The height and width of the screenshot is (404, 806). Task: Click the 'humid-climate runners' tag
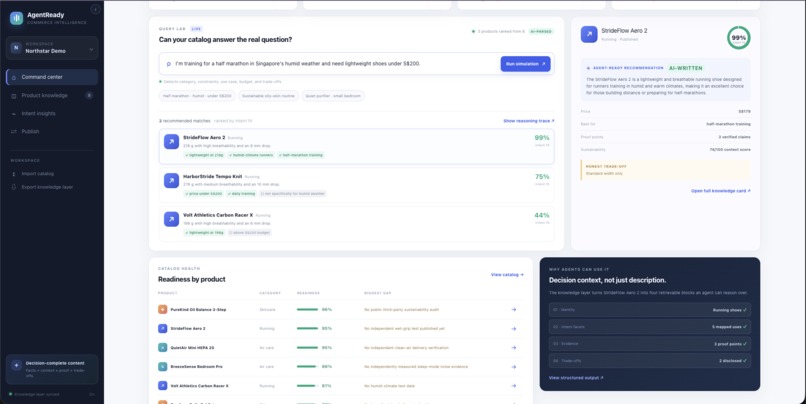(x=251, y=155)
